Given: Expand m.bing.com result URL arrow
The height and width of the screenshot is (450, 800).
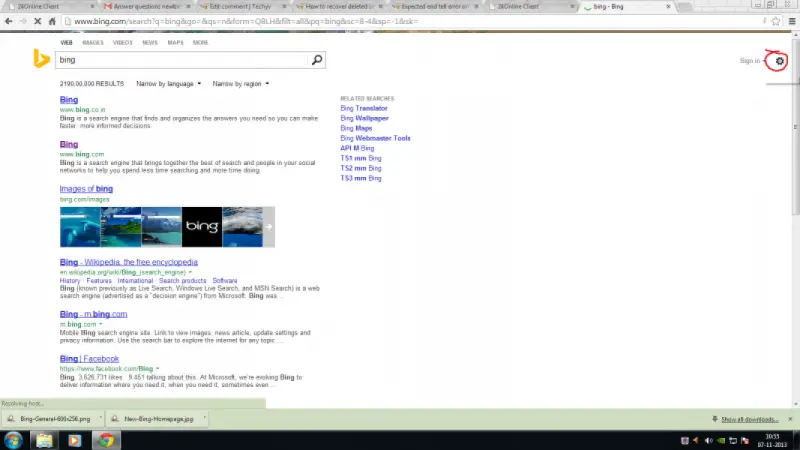Looking at the screenshot, I should coord(101,324).
